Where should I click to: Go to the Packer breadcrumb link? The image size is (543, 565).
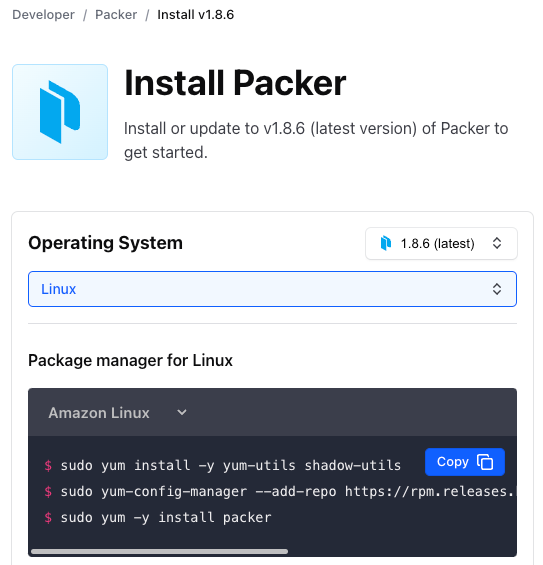[x=116, y=15]
